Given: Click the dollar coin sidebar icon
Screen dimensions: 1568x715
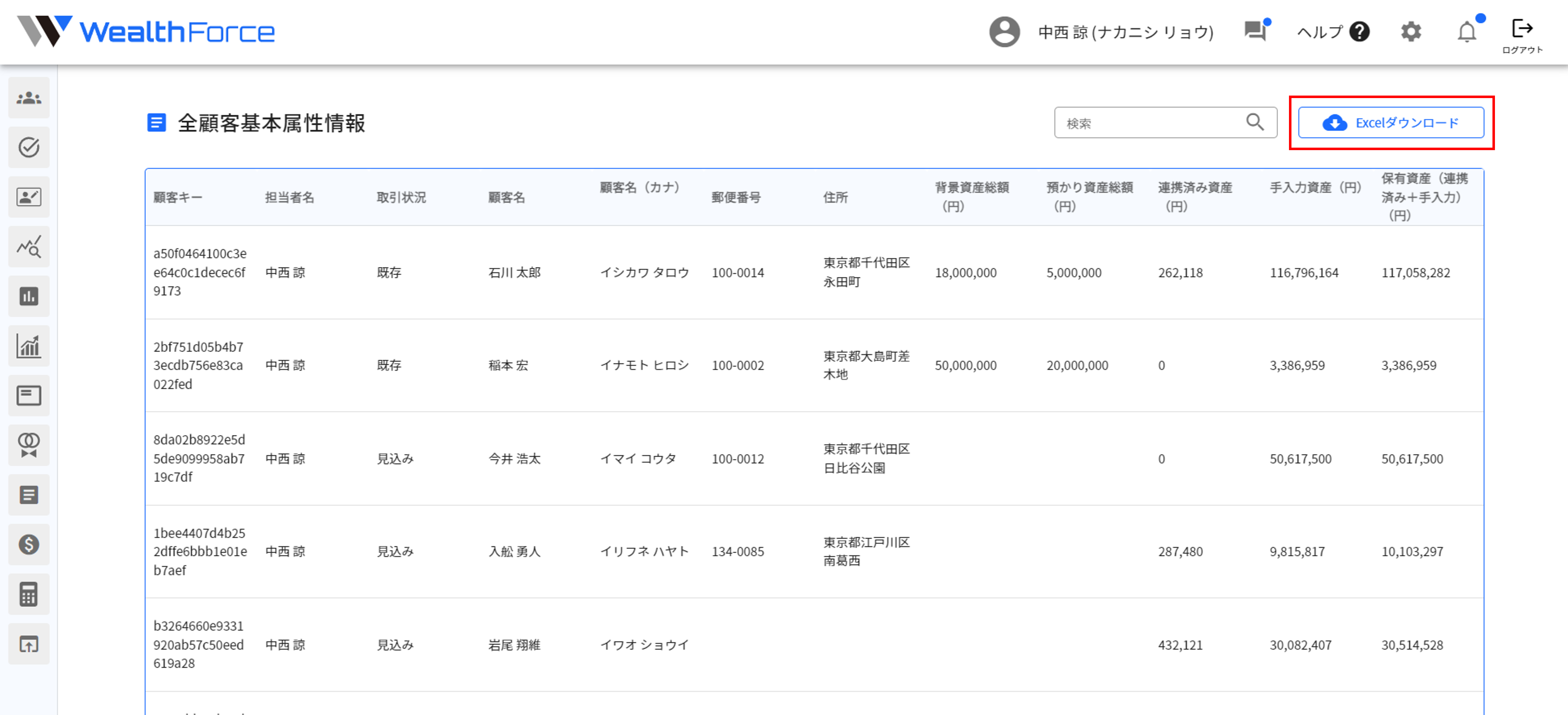Looking at the screenshot, I should pyautogui.click(x=29, y=544).
